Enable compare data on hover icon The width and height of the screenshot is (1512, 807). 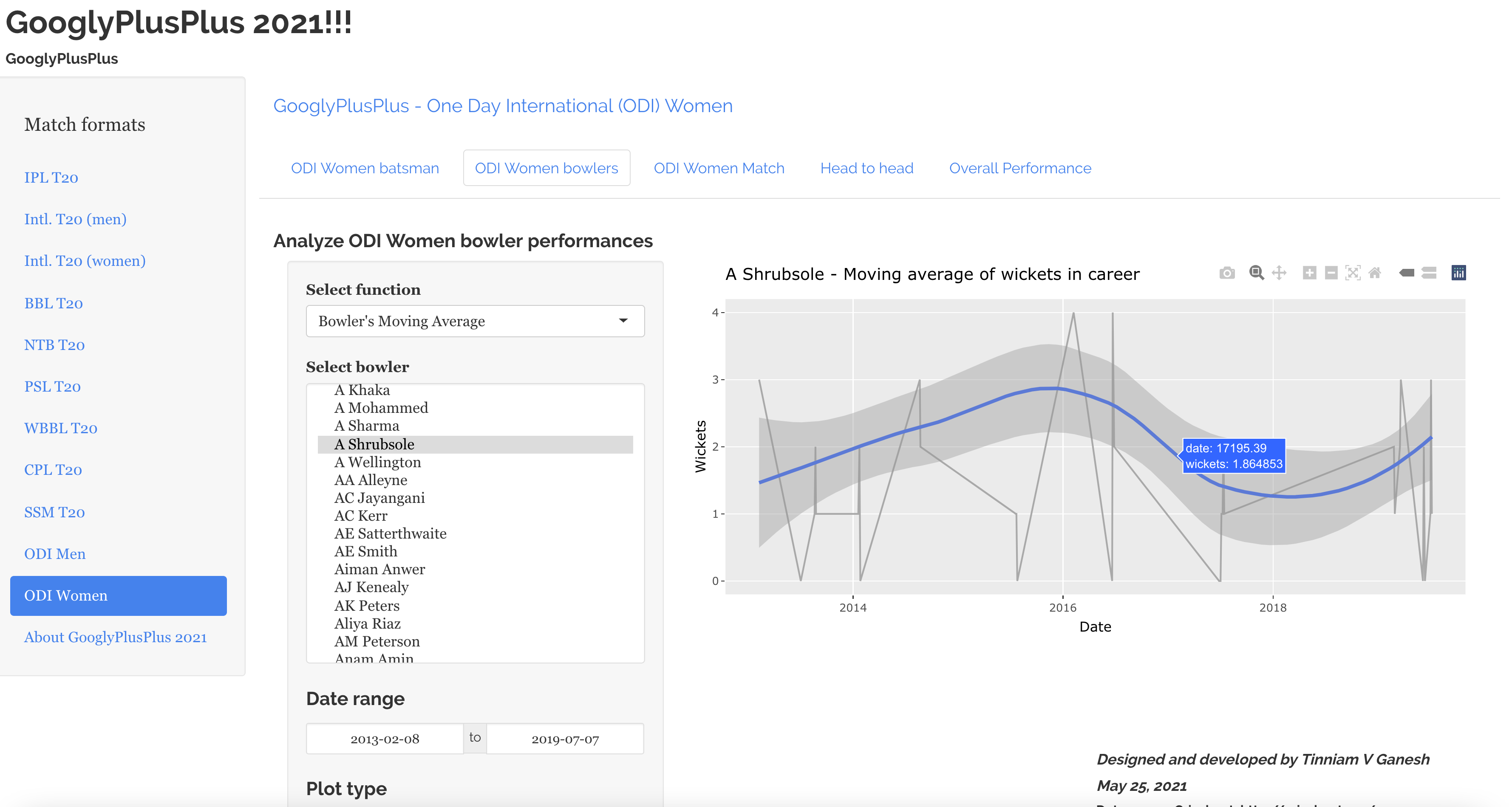coord(1429,273)
